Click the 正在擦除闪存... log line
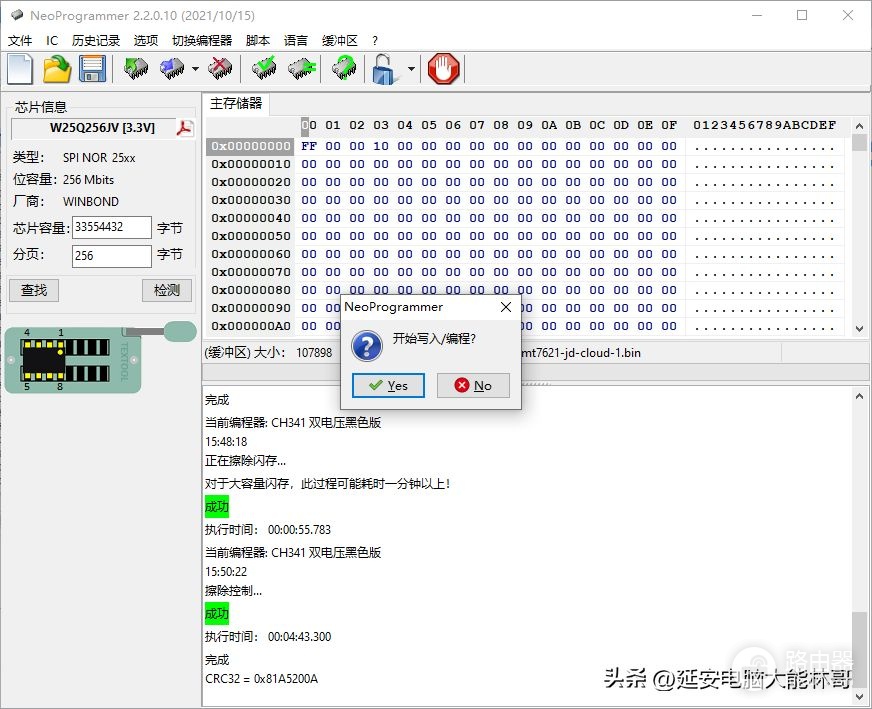 point(245,460)
